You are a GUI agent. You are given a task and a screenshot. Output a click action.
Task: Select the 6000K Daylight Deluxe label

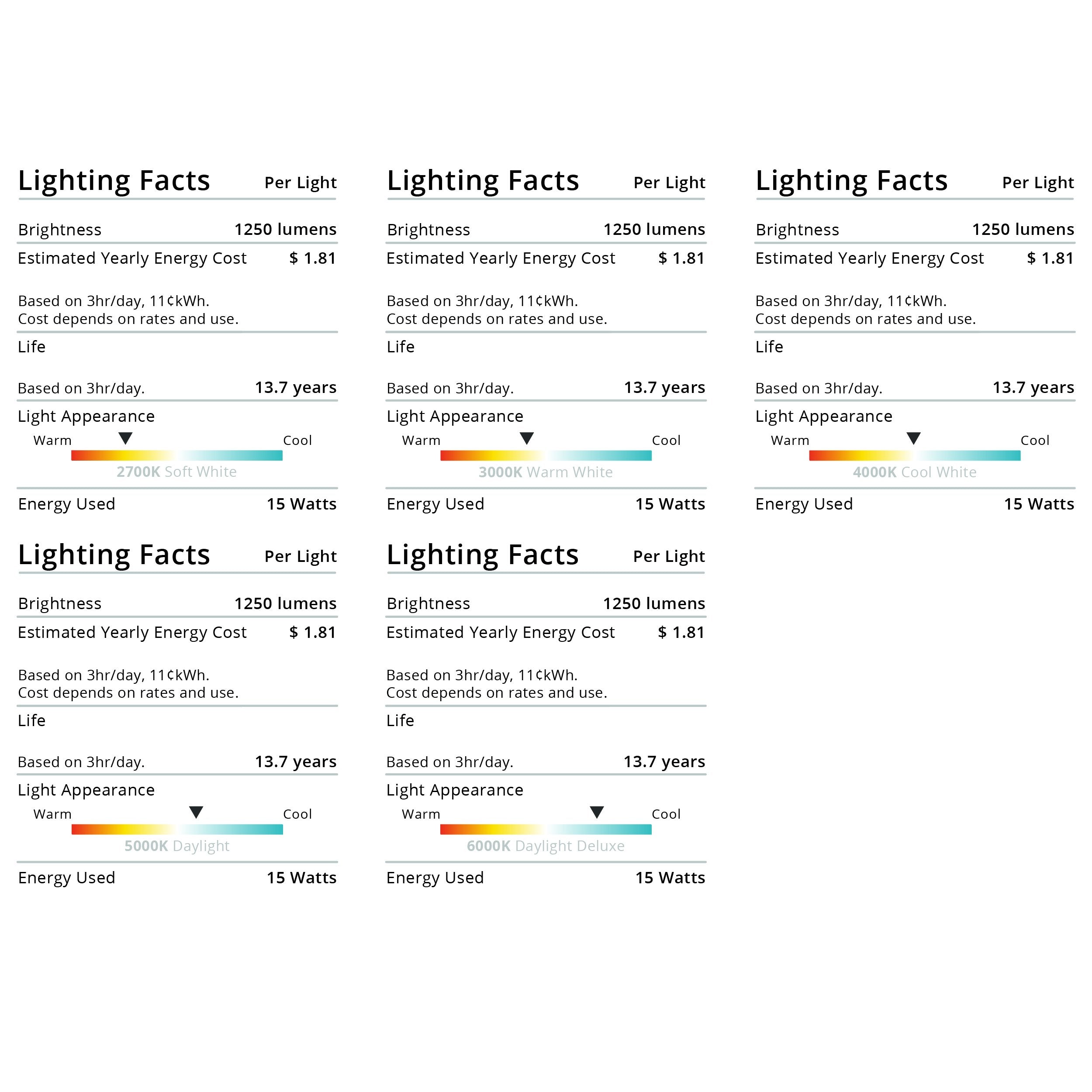546,846
